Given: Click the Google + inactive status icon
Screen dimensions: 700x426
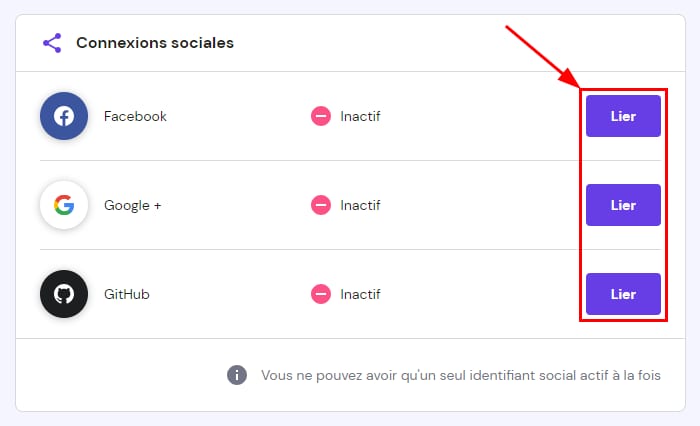Looking at the screenshot, I should pyautogui.click(x=321, y=205).
